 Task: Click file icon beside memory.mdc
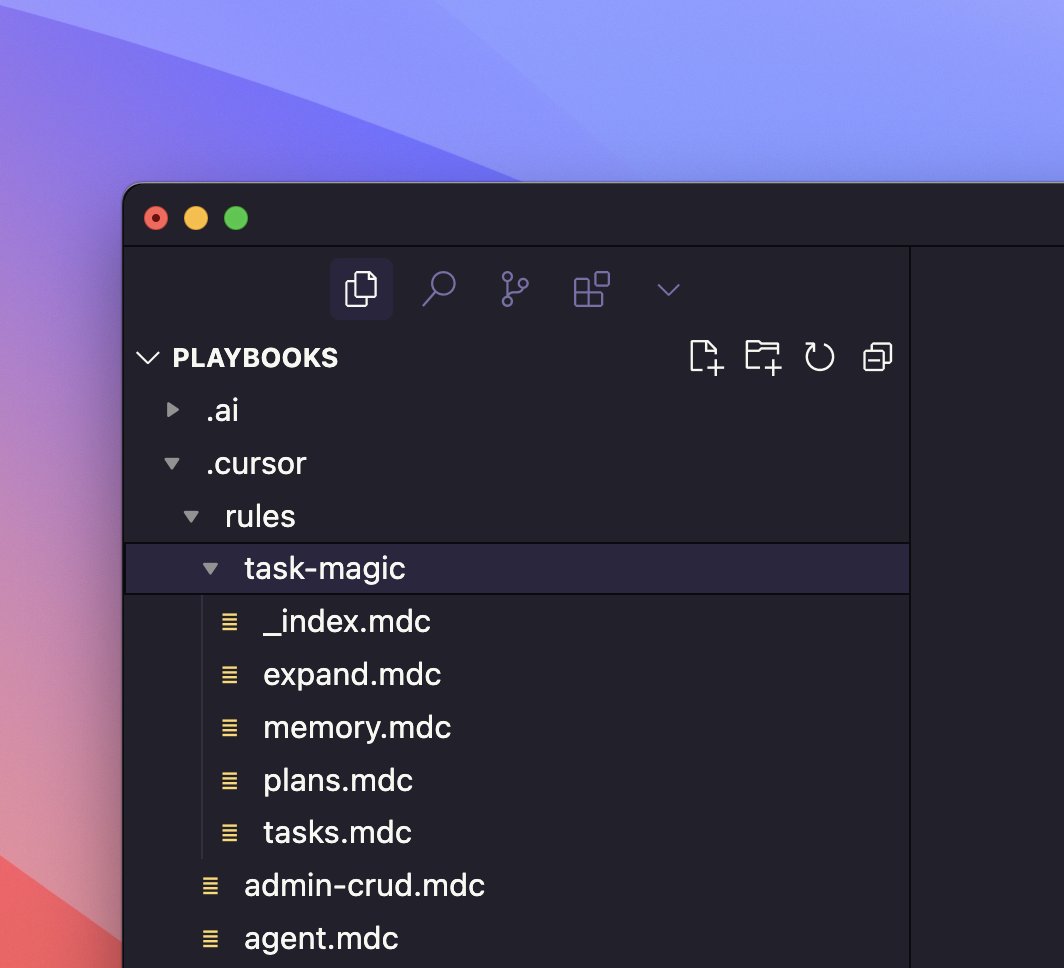(x=229, y=728)
